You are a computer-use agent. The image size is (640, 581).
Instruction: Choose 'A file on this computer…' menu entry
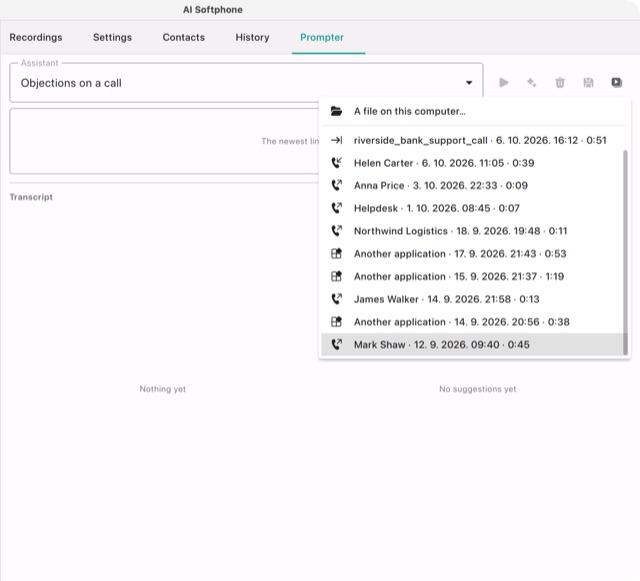pos(475,111)
